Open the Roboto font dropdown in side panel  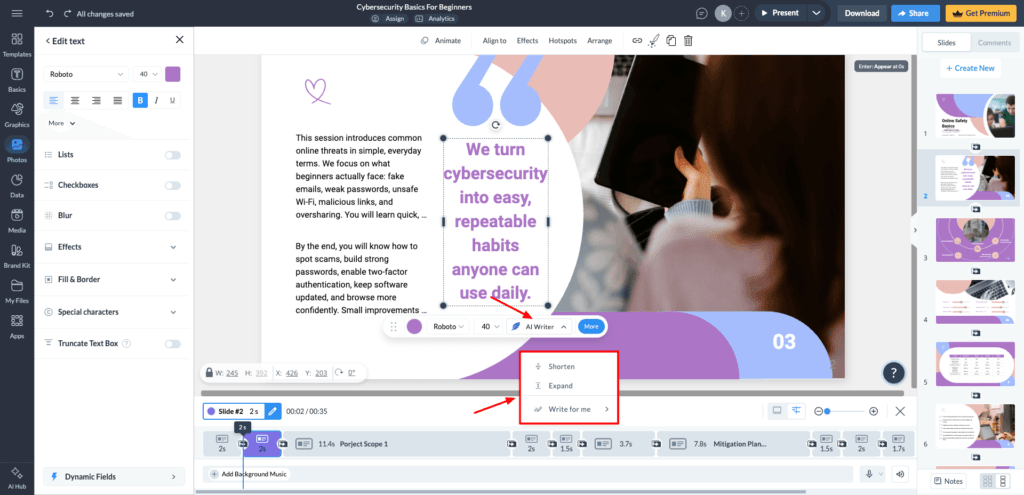coord(86,74)
